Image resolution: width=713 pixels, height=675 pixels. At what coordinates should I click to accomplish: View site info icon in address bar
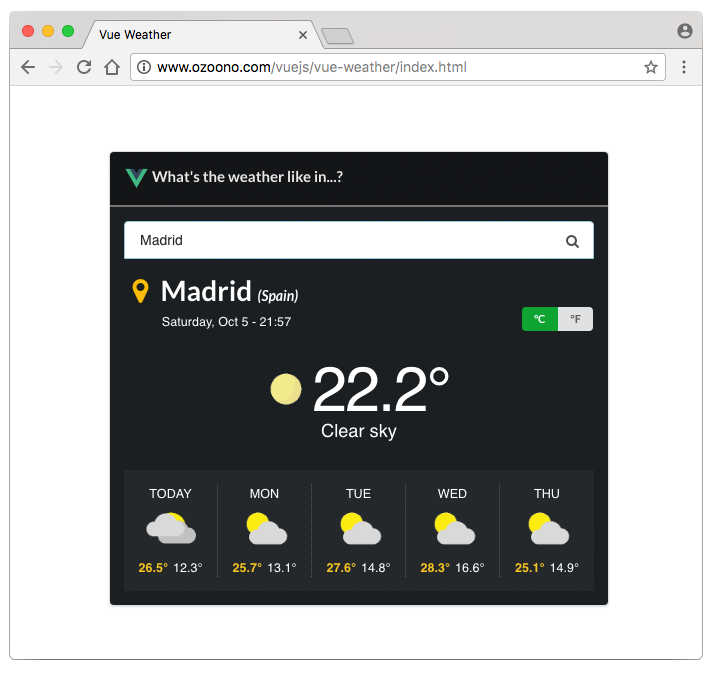(x=144, y=67)
